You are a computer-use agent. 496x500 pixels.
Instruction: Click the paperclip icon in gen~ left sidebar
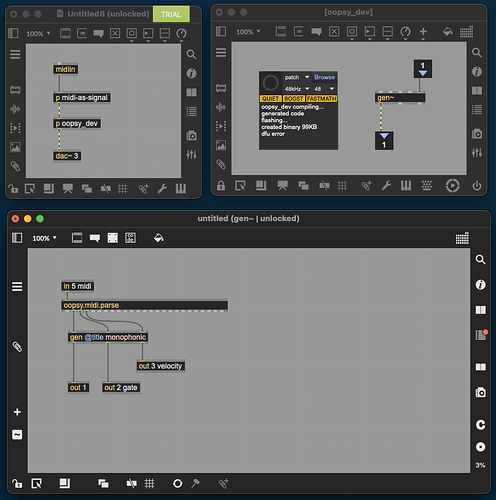[x=17, y=347]
